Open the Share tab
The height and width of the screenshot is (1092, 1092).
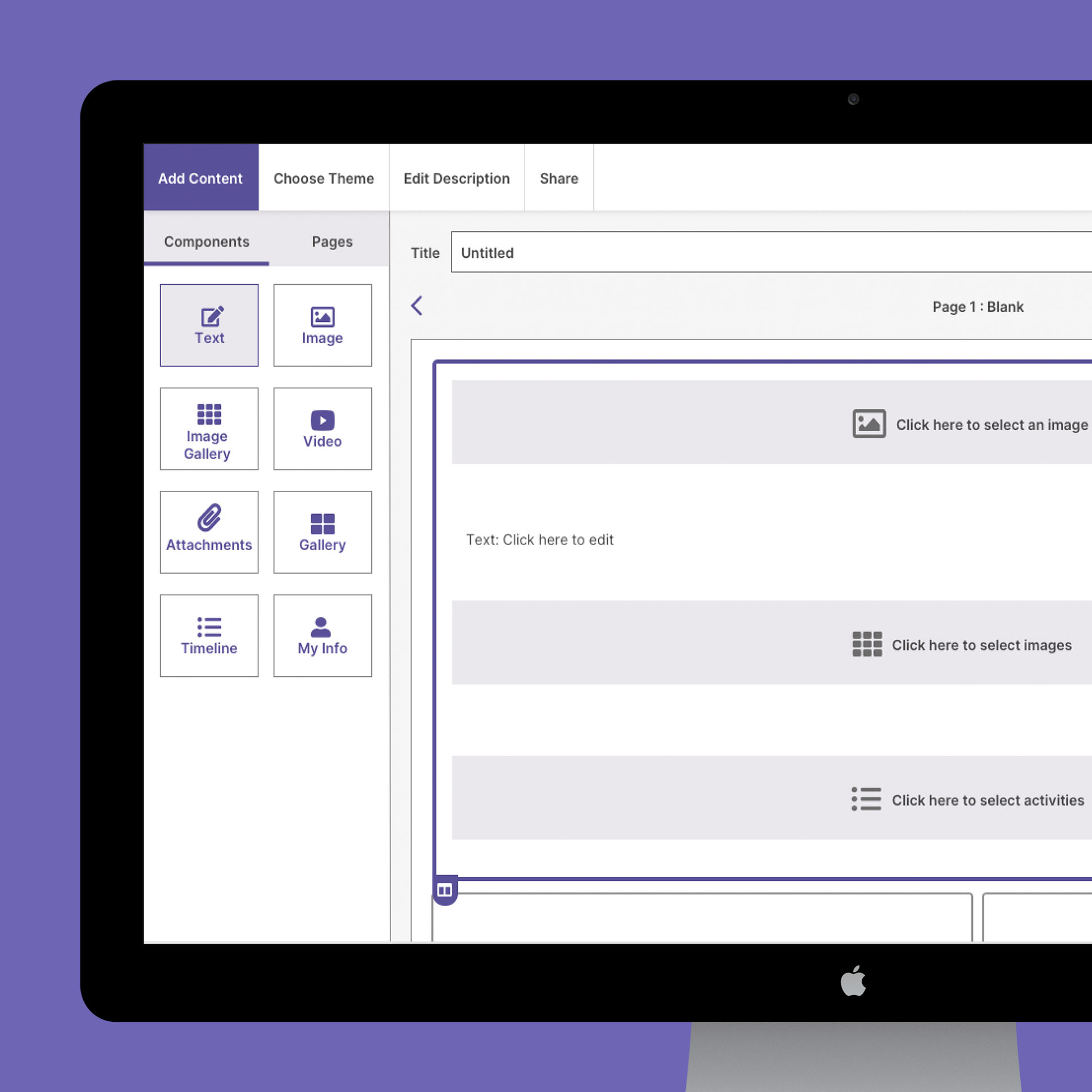pyautogui.click(x=559, y=178)
